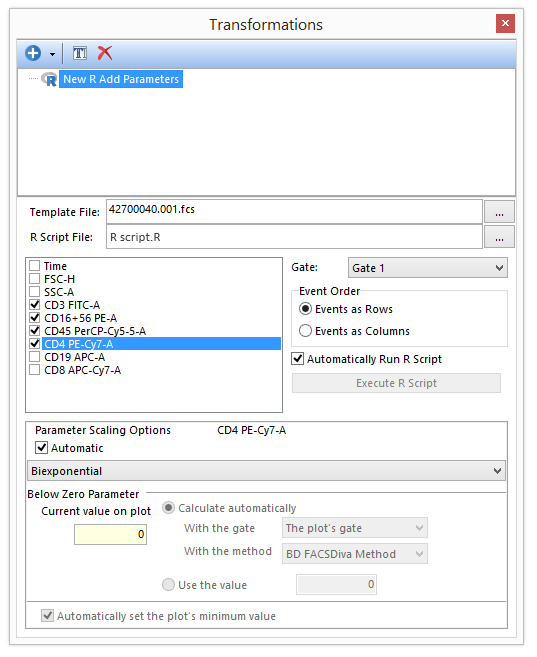Screen dimensions: 537x657
Task: Click the Use the value number field
Action: [x=336, y=585]
